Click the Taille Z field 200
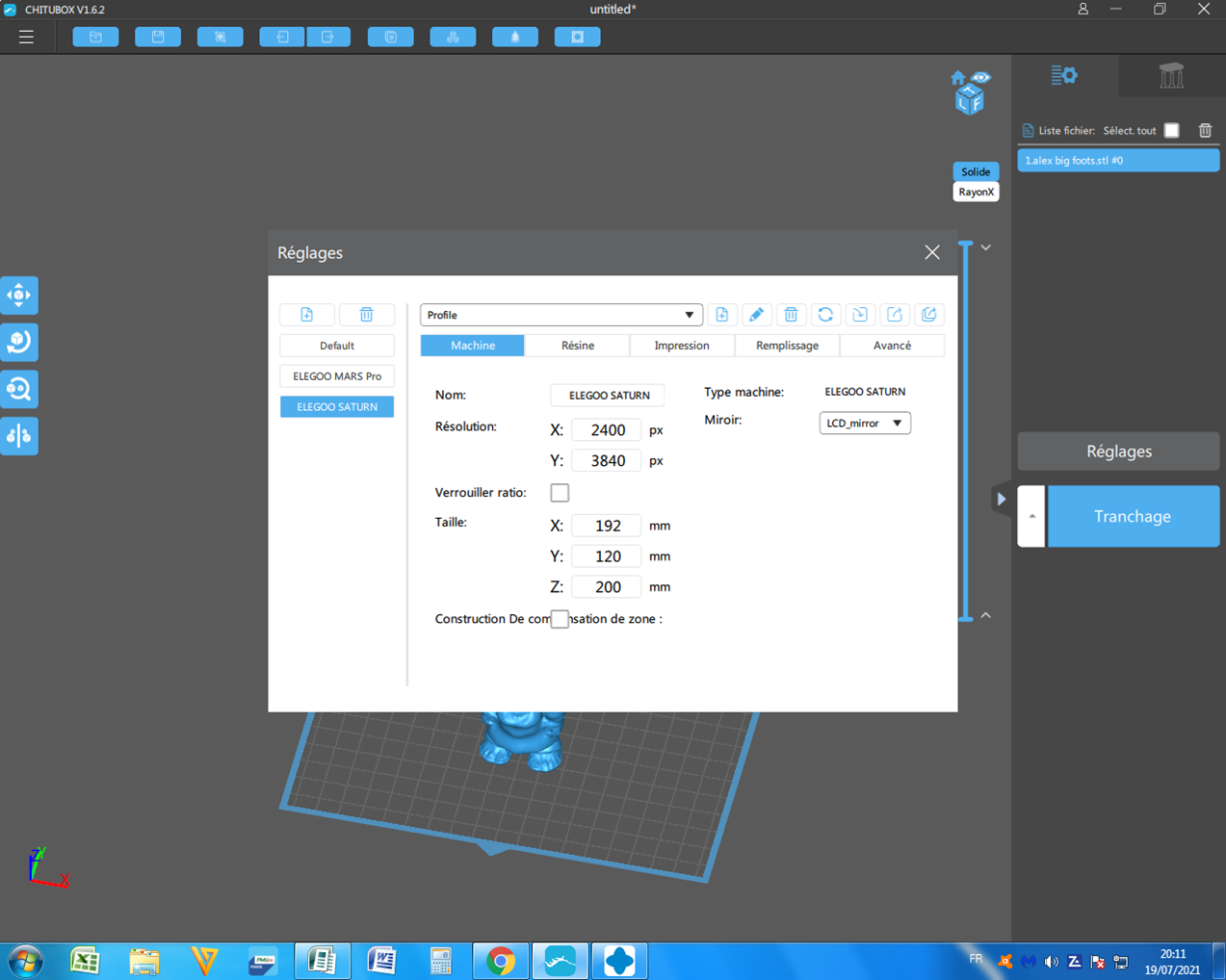Viewport: 1226px width, 980px height. [x=607, y=587]
